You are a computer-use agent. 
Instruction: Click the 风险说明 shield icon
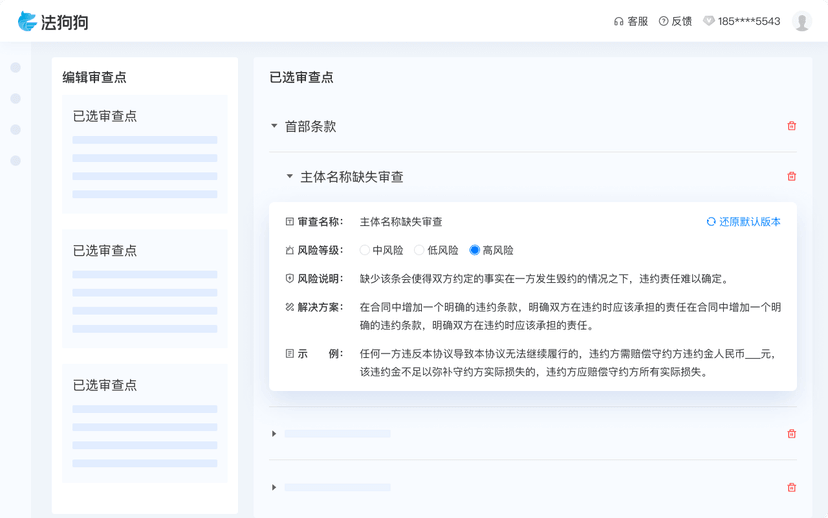click(x=289, y=279)
